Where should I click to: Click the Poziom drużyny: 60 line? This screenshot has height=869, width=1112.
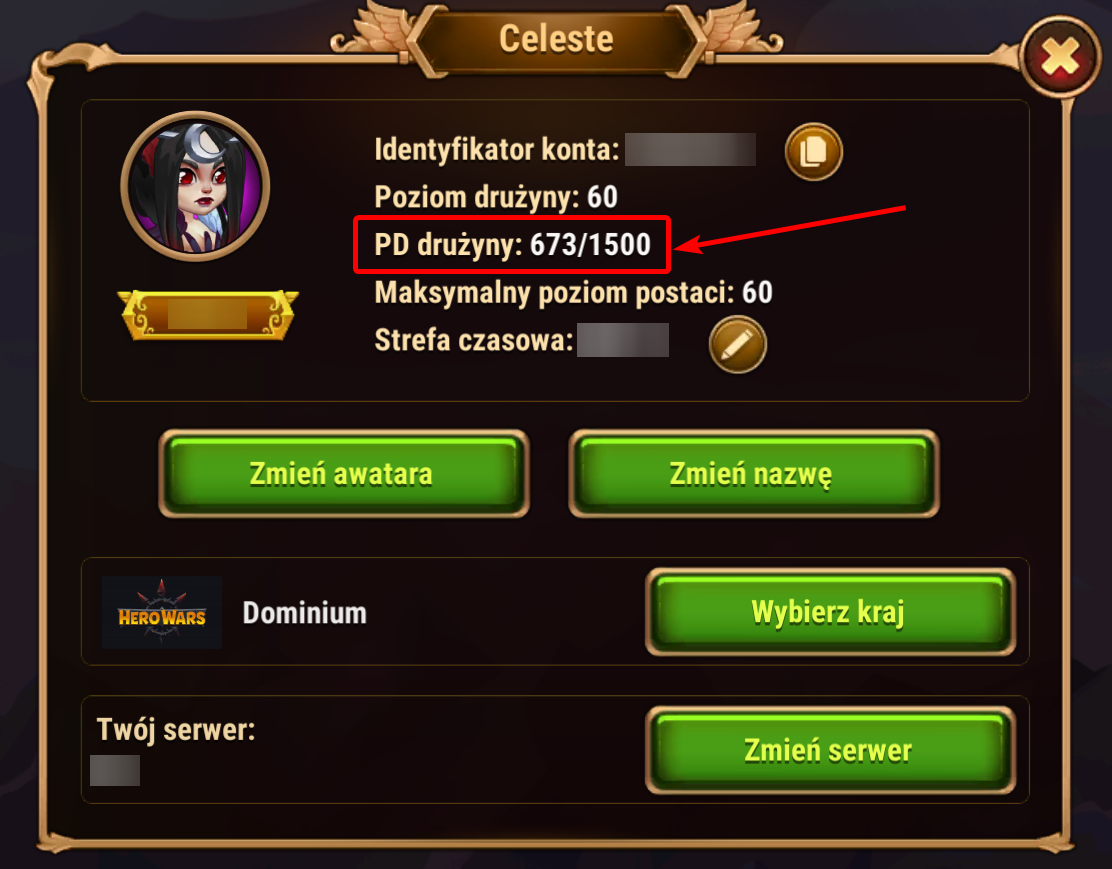[496, 197]
